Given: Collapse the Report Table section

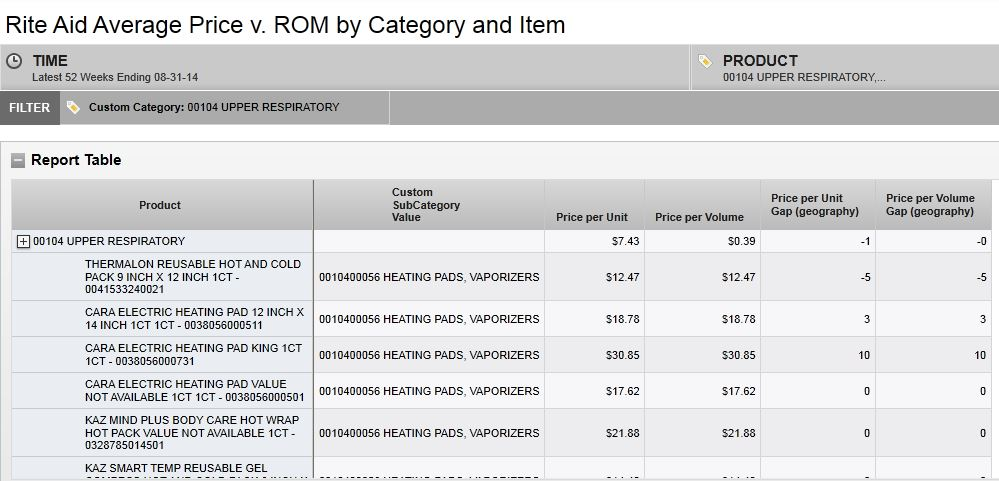Looking at the screenshot, I should (x=18, y=160).
